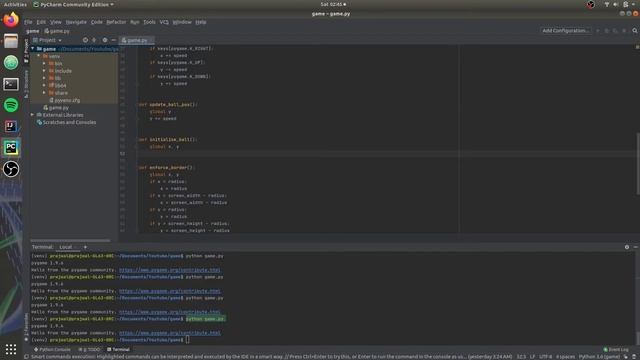Click the tool windows toggle icon in status bar corner
Viewport: 640px width, 360px height.
tap(26, 357)
